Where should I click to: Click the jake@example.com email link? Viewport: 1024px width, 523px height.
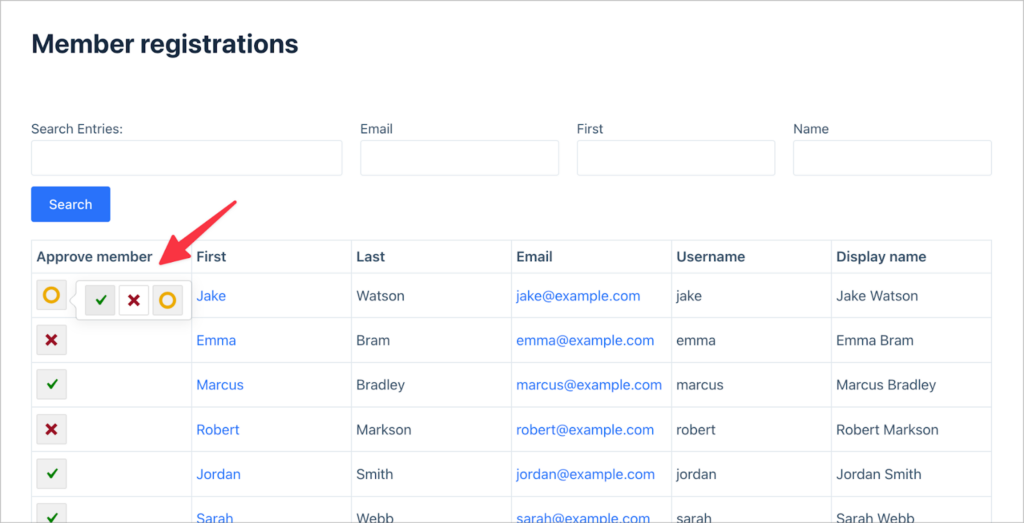click(x=578, y=296)
